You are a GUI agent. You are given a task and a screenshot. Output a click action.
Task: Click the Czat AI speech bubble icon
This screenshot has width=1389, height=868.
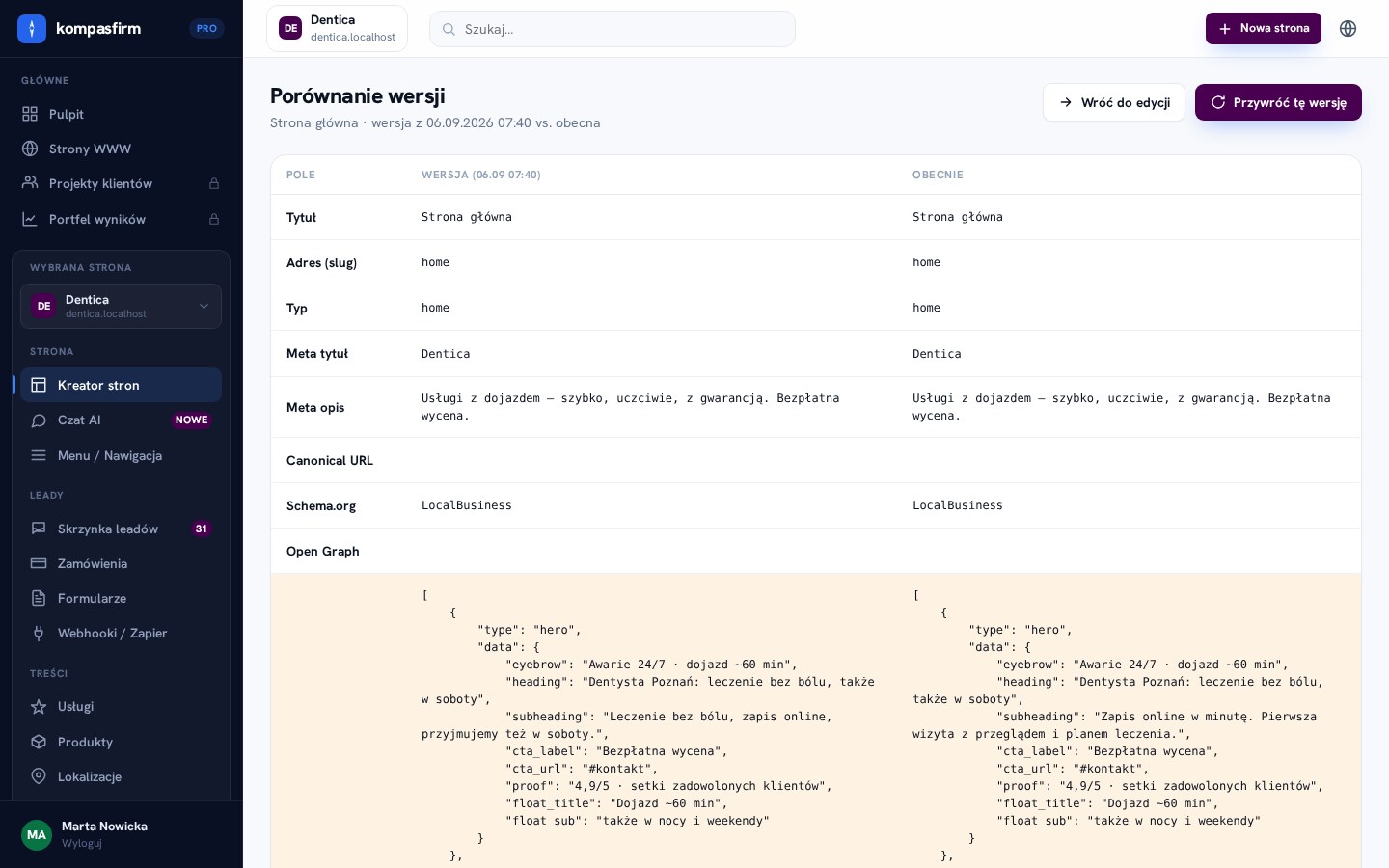click(39, 420)
